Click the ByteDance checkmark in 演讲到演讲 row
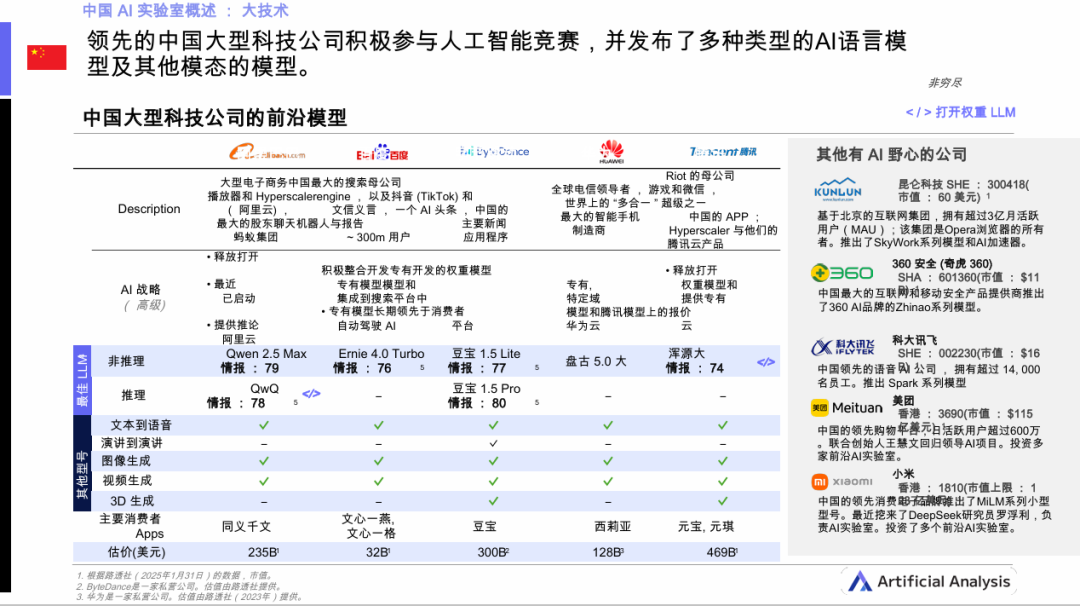 tap(493, 443)
